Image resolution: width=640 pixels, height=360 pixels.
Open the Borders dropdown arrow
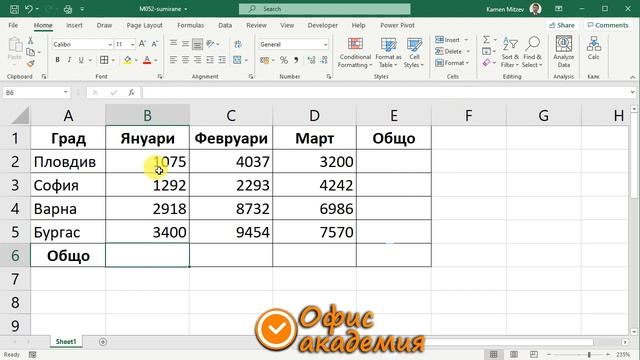pos(113,60)
